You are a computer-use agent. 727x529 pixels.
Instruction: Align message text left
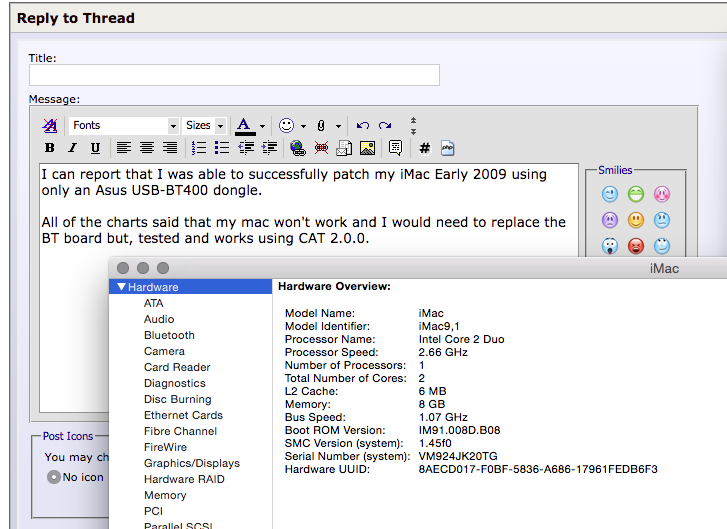click(x=123, y=148)
